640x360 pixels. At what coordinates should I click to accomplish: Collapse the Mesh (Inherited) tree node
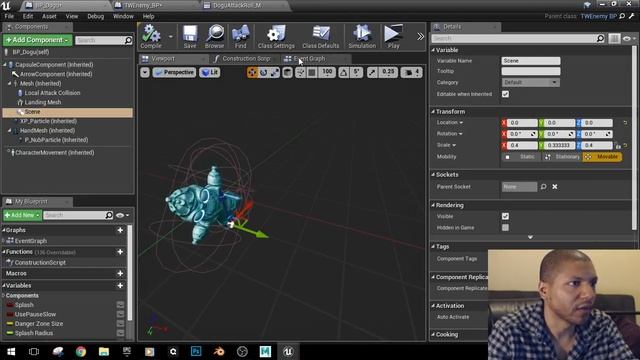[x=9, y=83]
